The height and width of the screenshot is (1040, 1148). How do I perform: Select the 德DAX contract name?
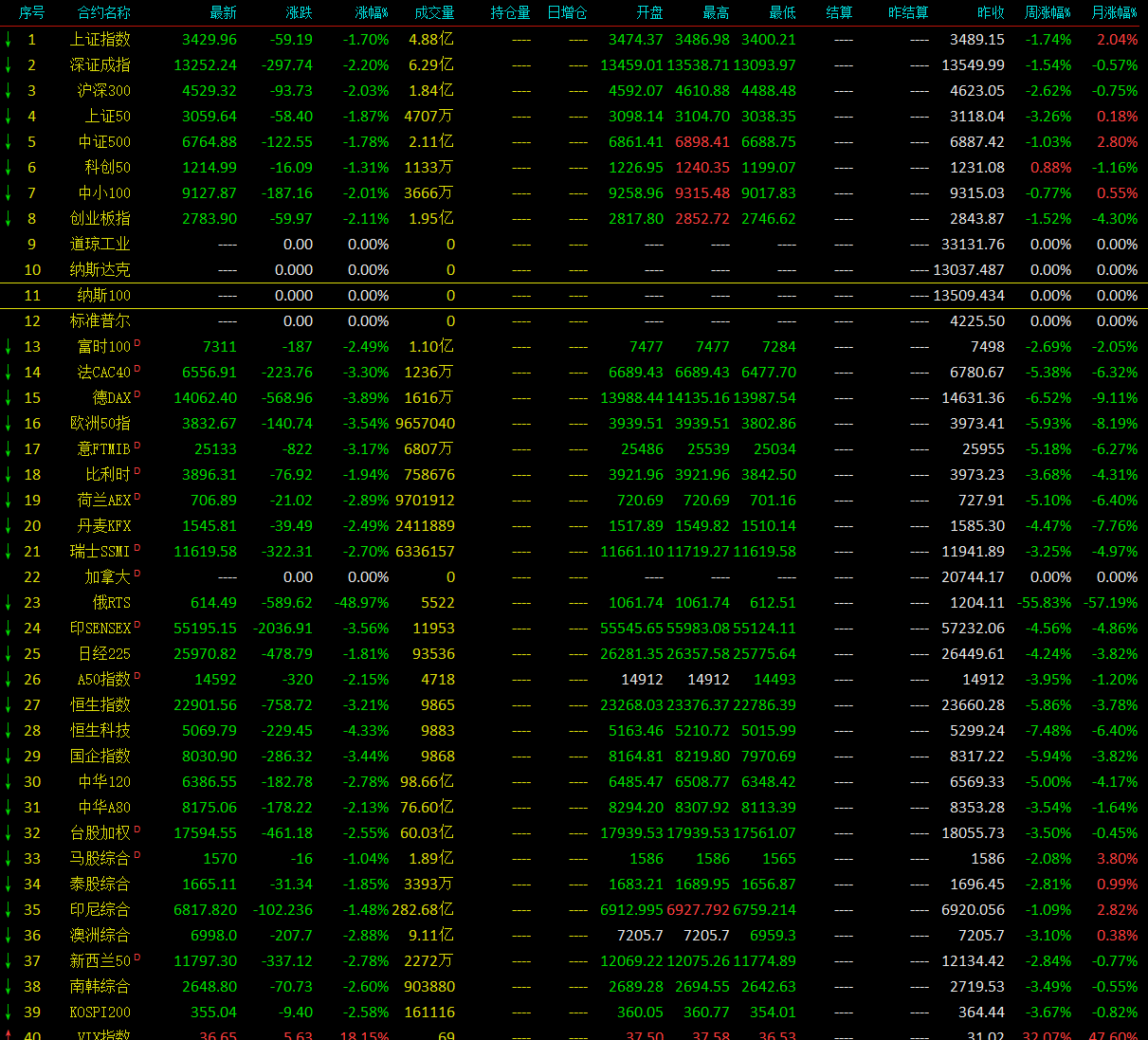(x=111, y=398)
